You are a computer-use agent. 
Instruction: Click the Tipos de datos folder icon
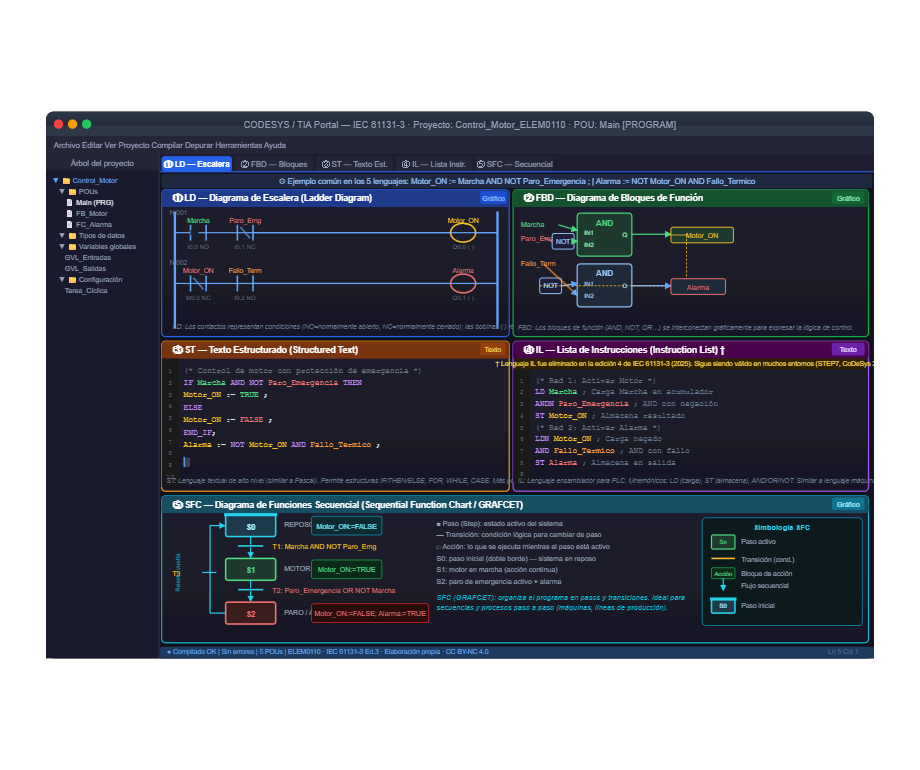point(73,236)
